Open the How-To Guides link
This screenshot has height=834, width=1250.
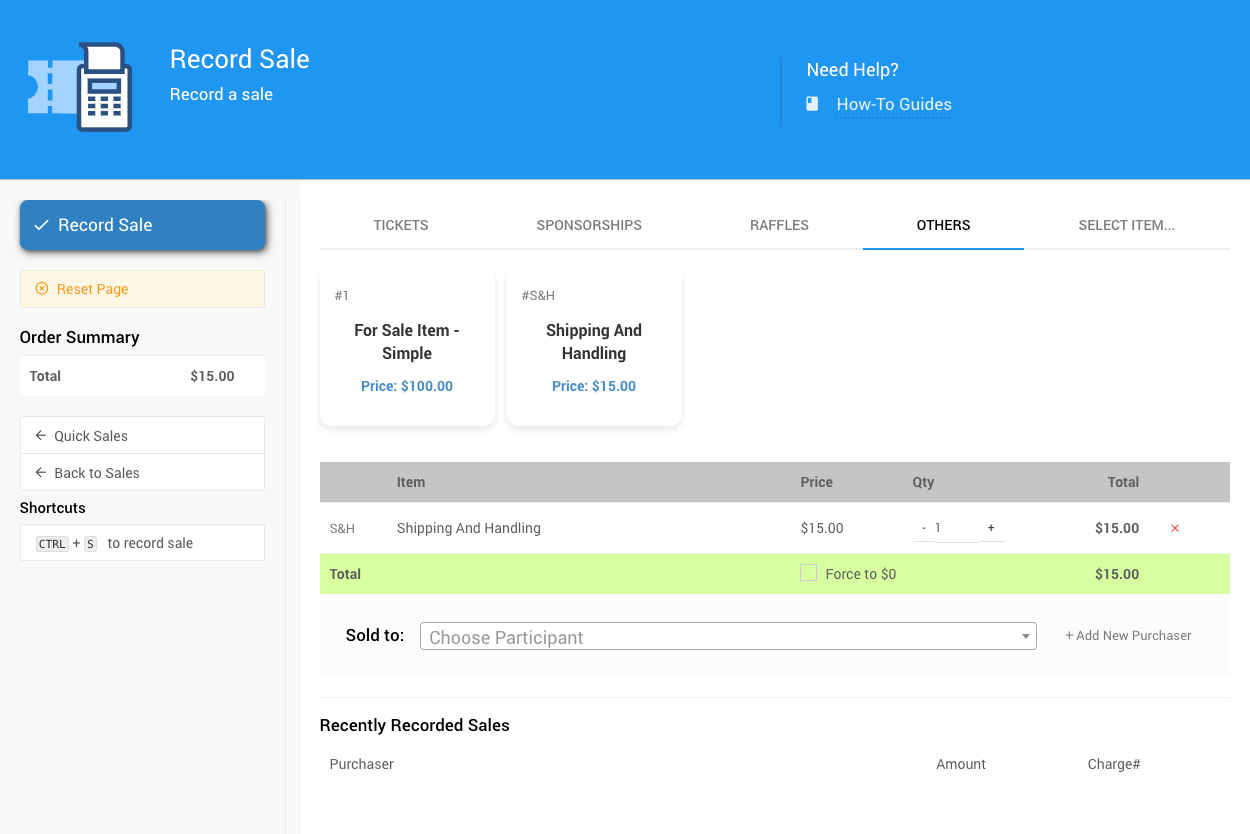click(893, 104)
